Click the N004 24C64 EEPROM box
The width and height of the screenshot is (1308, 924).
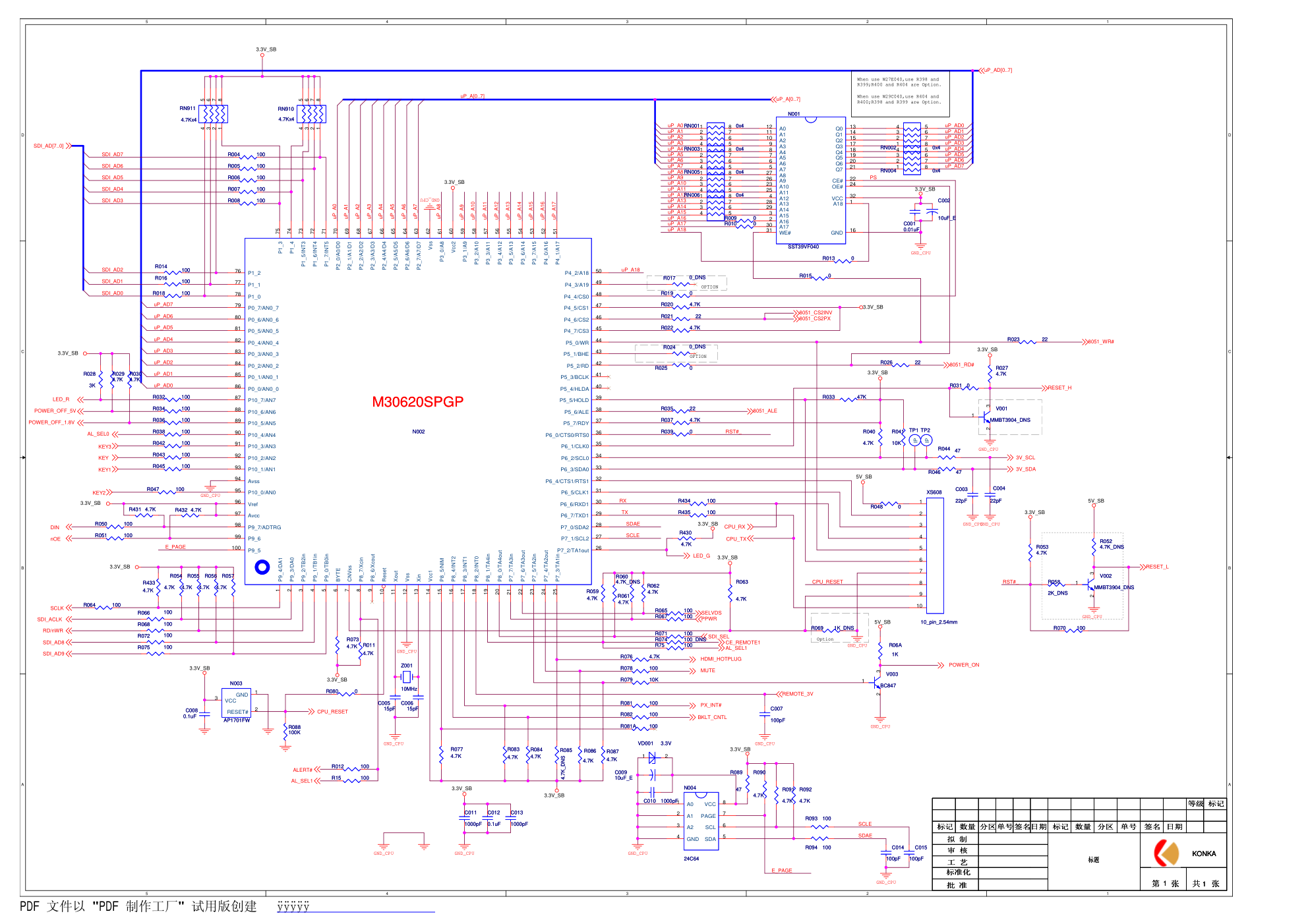pos(700,821)
